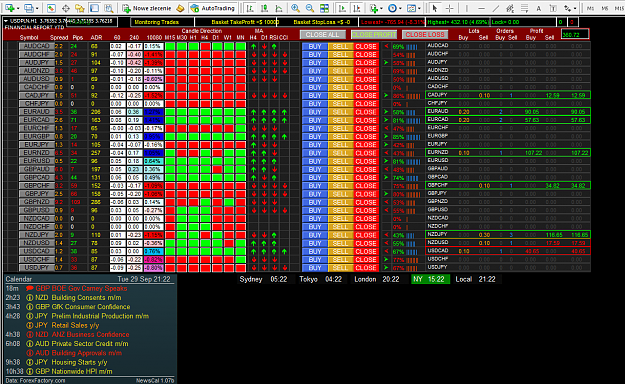Image resolution: width=625 pixels, height=384 pixels.
Task: Select the Fibonacci retracement tool
Action: 525,8
